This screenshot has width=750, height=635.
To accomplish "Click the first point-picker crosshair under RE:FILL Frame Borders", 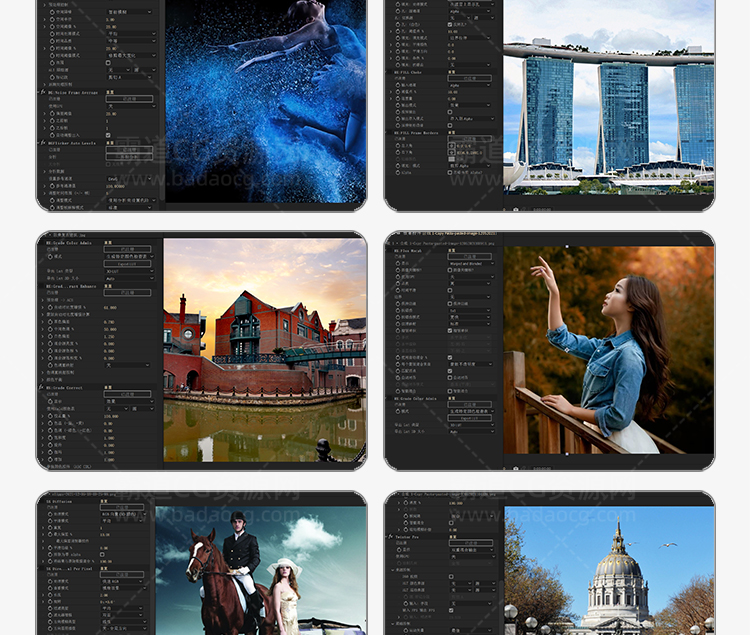I will click(452, 145).
